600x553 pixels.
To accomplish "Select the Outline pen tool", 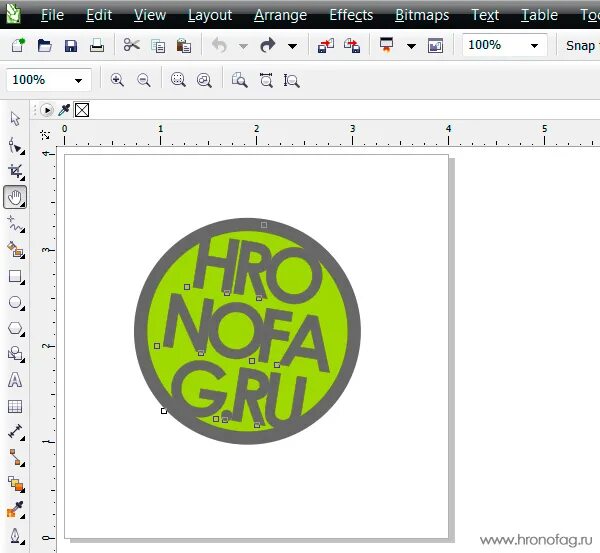I will pyautogui.click(x=16, y=536).
